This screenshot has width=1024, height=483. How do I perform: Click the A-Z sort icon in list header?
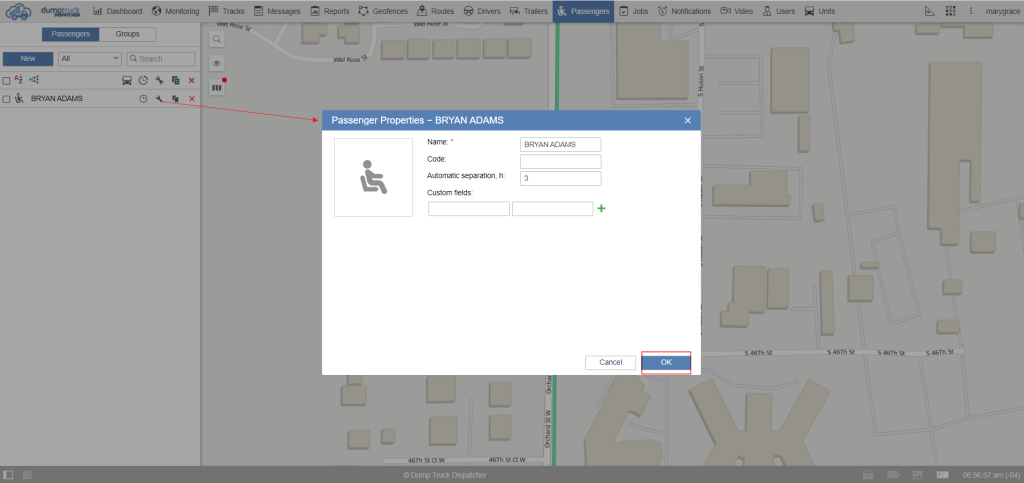pos(19,79)
